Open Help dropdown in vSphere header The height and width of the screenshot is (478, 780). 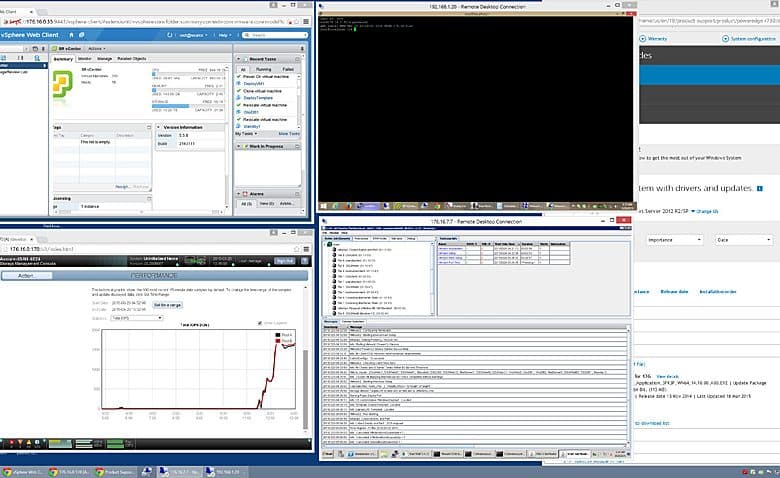pos(225,35)
